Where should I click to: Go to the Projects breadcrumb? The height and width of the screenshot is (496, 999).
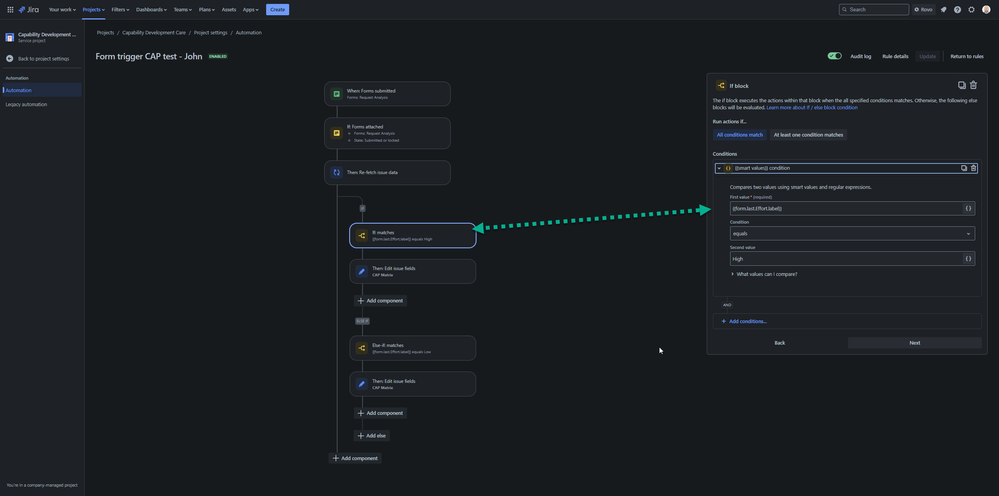pyautogui.click(x=105, y=32)
